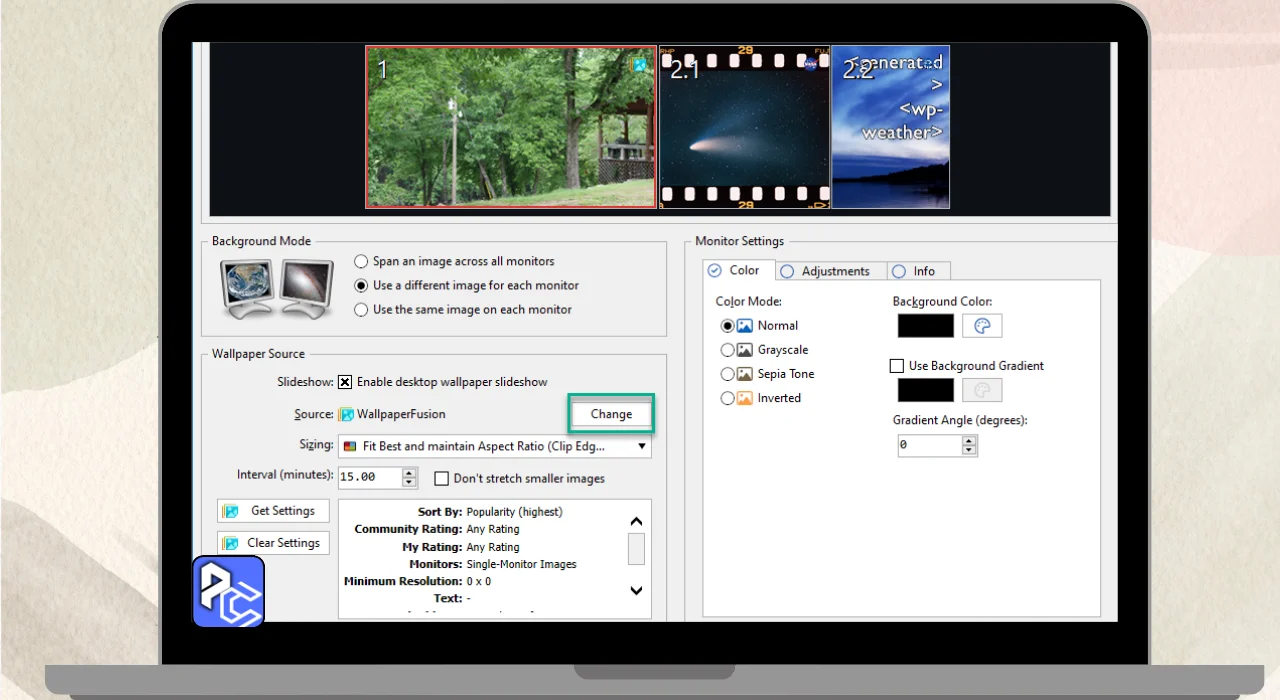Click the Inverted color mode picture icon

pyautogui.click(x=744, y=398)
